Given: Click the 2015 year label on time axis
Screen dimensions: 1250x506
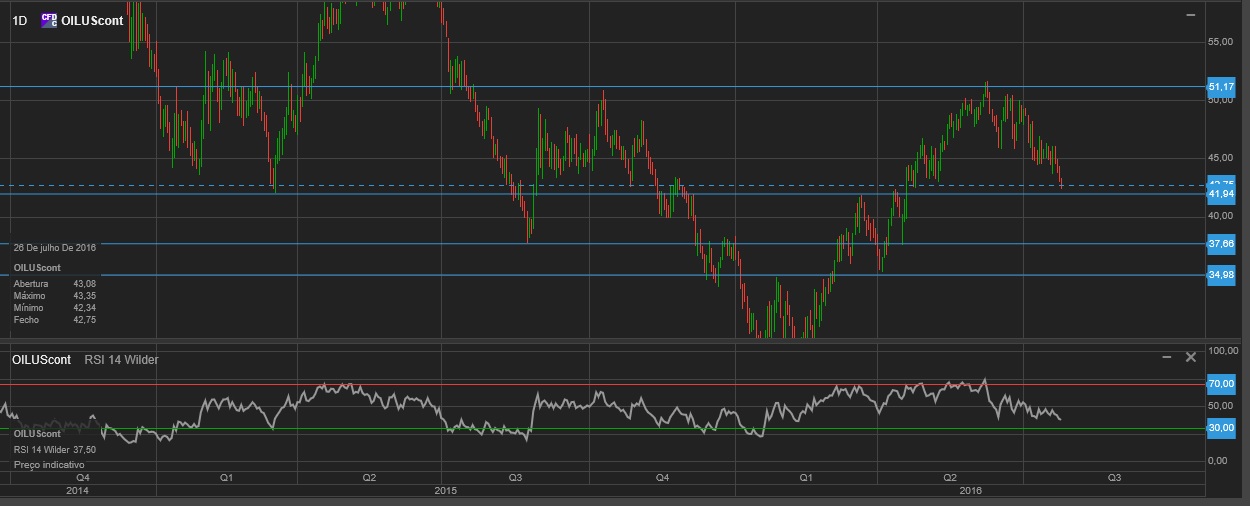Looking at the screenshot, I should tap(446, 491).
